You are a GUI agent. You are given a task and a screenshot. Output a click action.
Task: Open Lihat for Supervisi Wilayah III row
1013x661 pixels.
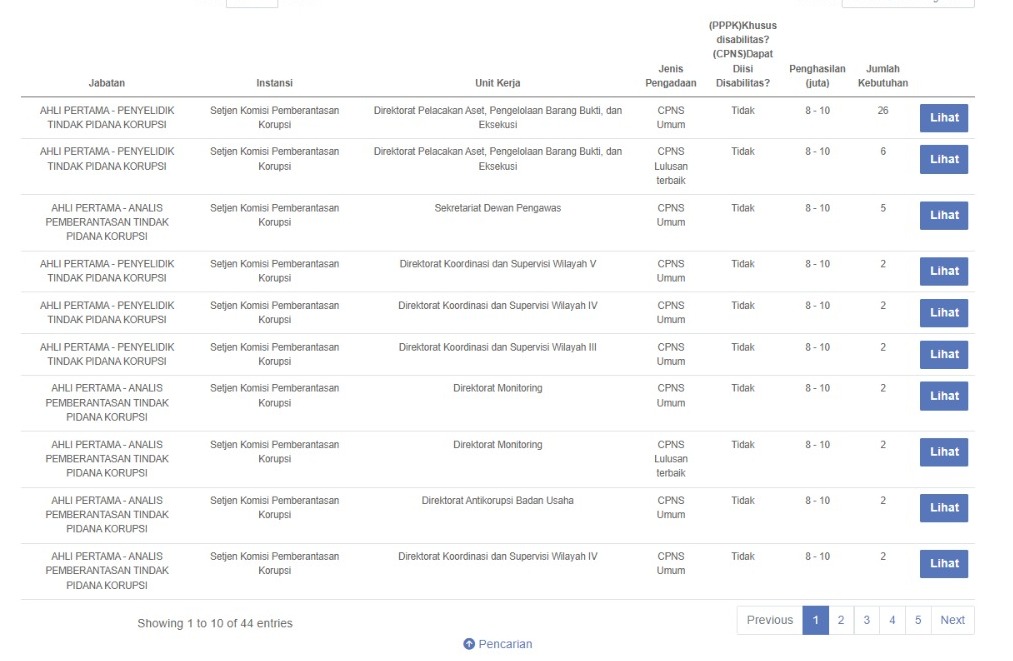point(944,354)
